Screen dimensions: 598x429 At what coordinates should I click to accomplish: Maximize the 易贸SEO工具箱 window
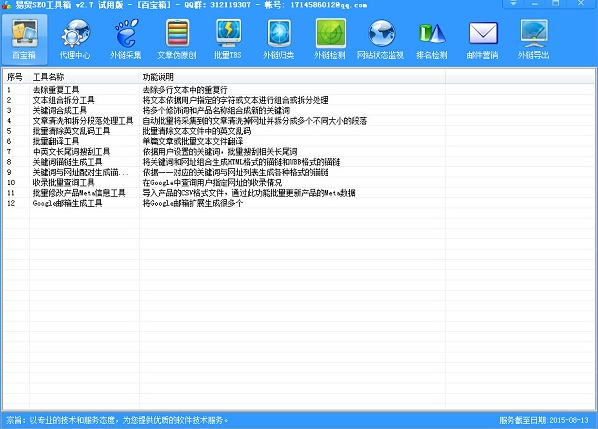tap(556, 3)
